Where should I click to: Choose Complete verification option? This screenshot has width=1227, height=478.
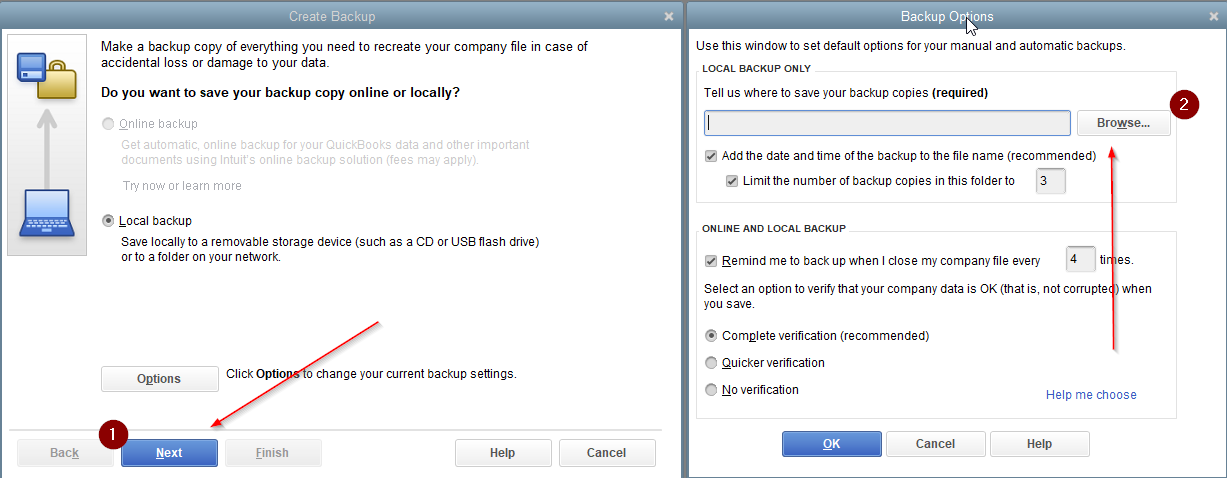click(x=711, y=336)
